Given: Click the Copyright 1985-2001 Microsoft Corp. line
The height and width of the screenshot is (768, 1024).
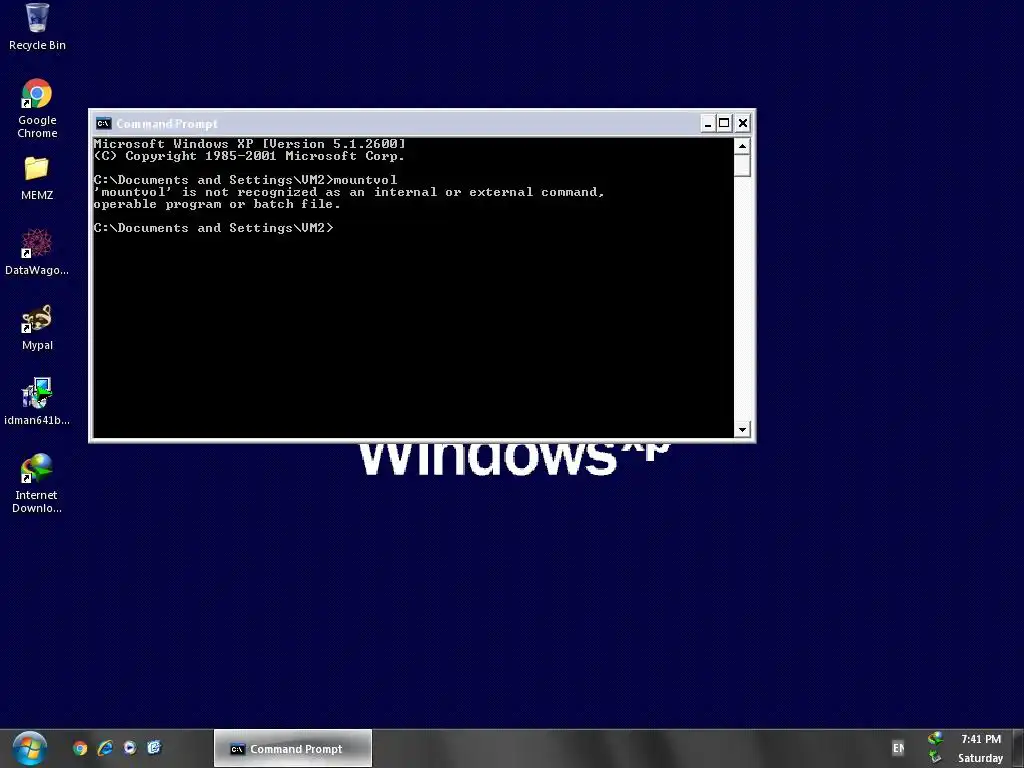Looking at the screenshot, I should 249,156.
